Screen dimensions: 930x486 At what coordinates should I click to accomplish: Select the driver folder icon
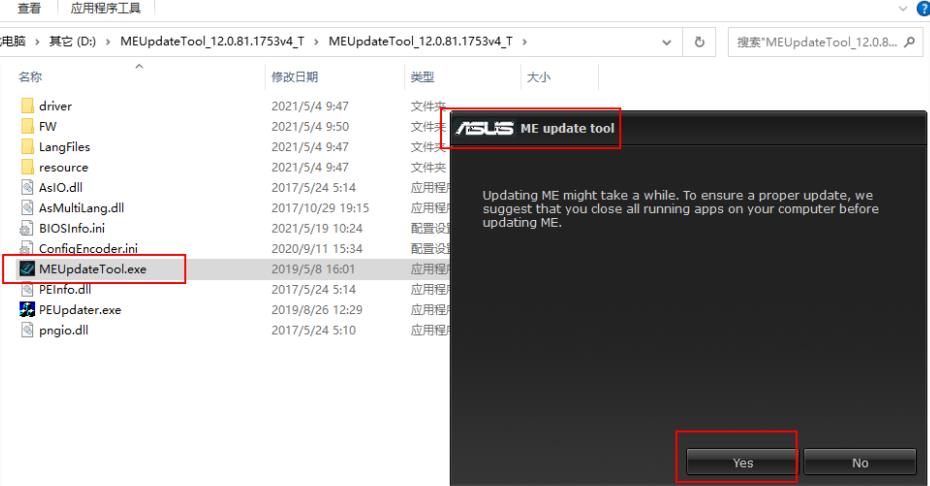tap(27, 106)
